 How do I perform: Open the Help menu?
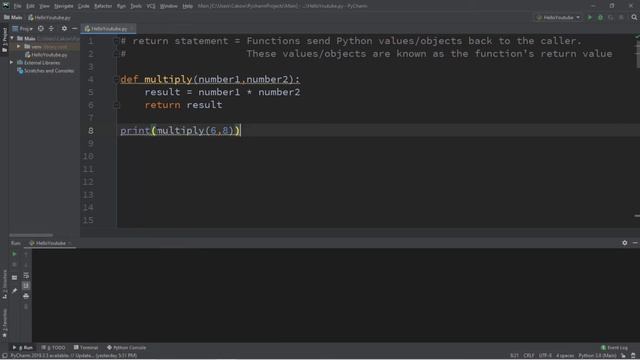[x=187, y=6]
